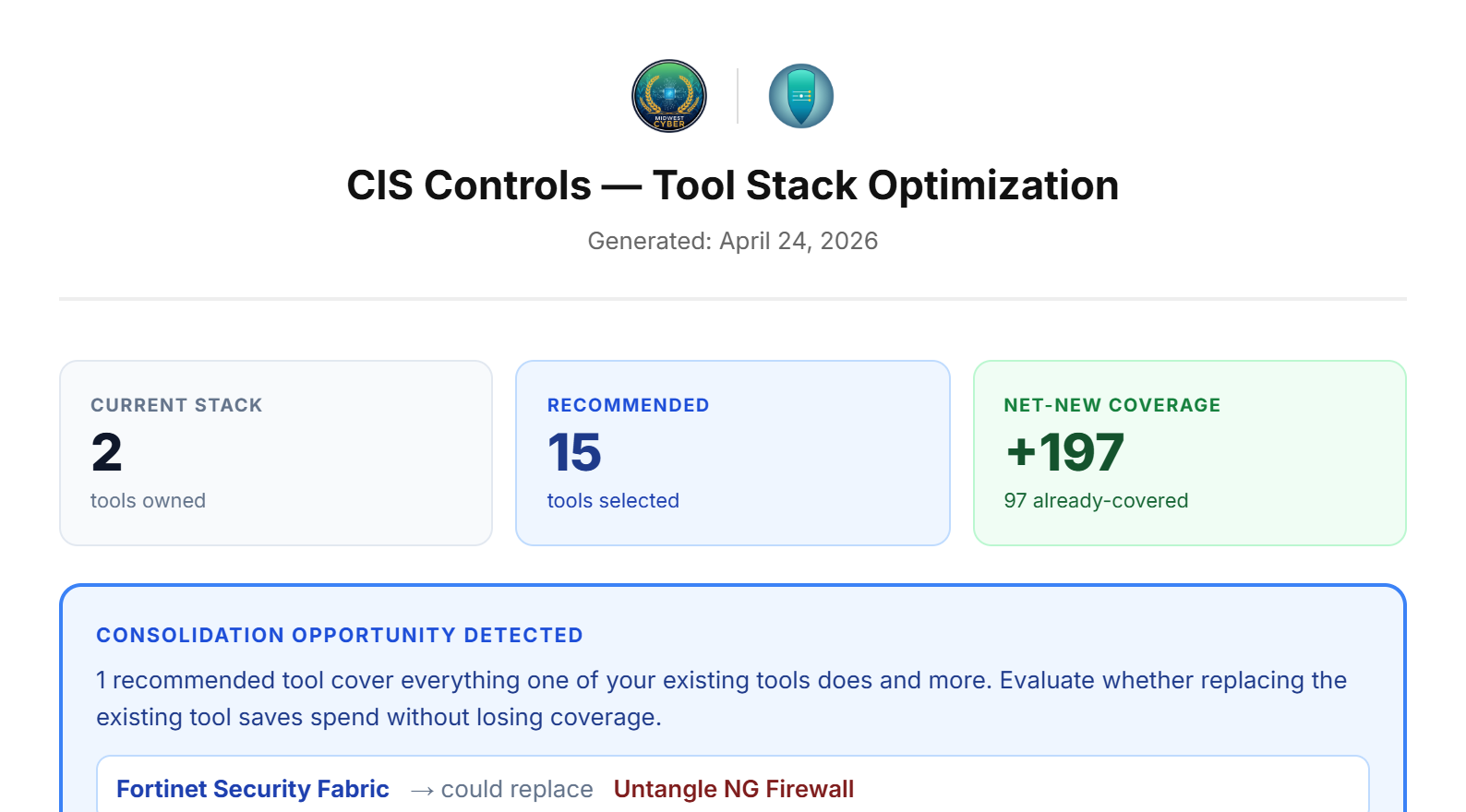The width and height of the screenshot is (1466, 812).
Task: Click the CIS Controls Tool Stack Optimization heading
Action: (733, 185)
